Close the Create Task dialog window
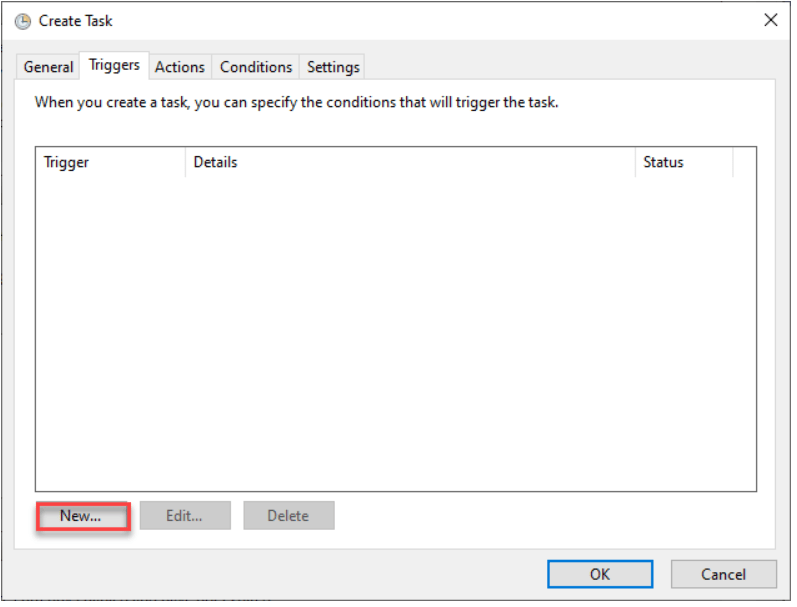The height and width of the screenshot is (607, 797). [770, 20]
